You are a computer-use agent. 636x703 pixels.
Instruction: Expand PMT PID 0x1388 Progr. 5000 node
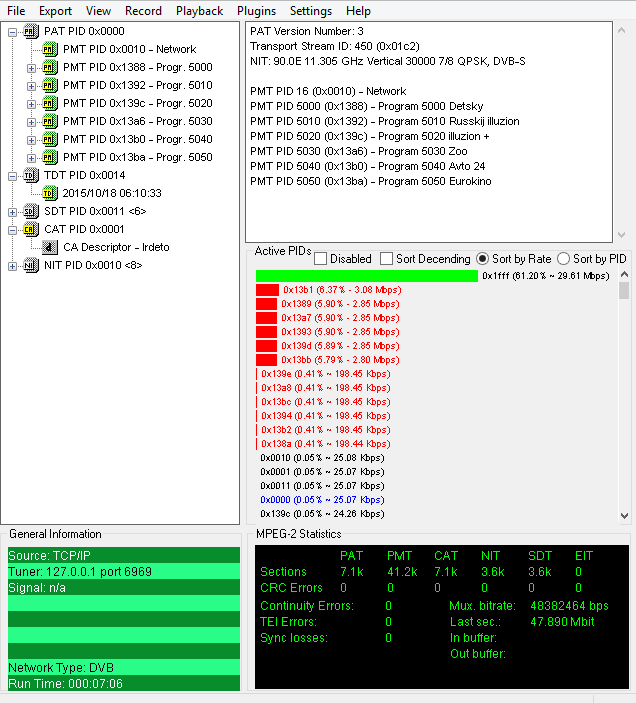(31, 68)
